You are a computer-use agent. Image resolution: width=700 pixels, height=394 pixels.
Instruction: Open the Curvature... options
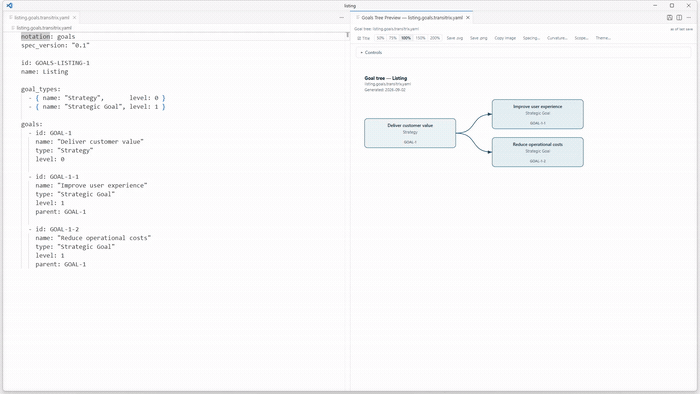(x=557, y=38)
